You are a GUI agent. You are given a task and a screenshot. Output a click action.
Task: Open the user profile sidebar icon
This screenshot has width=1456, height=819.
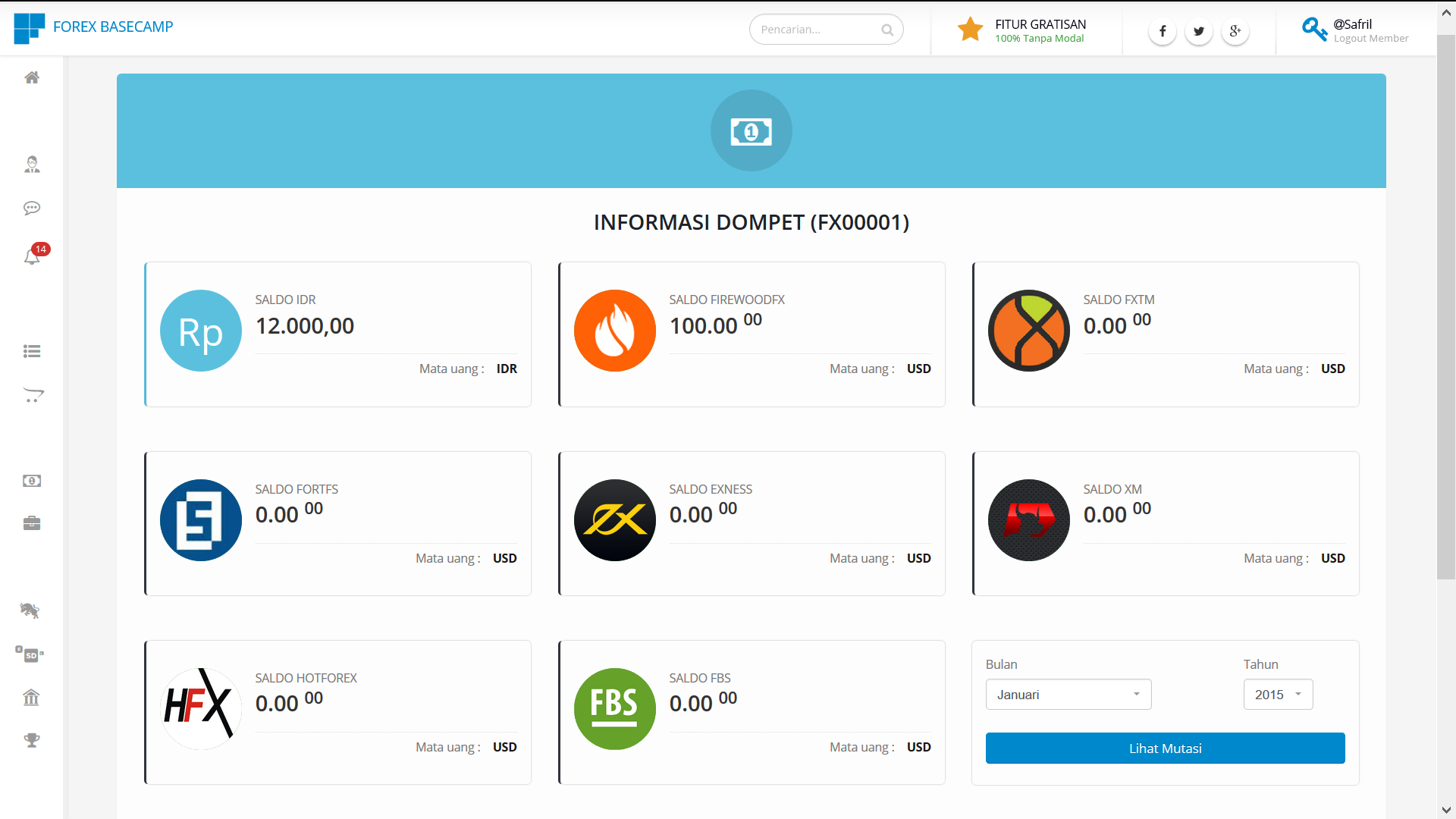click(x=32, y=165)
